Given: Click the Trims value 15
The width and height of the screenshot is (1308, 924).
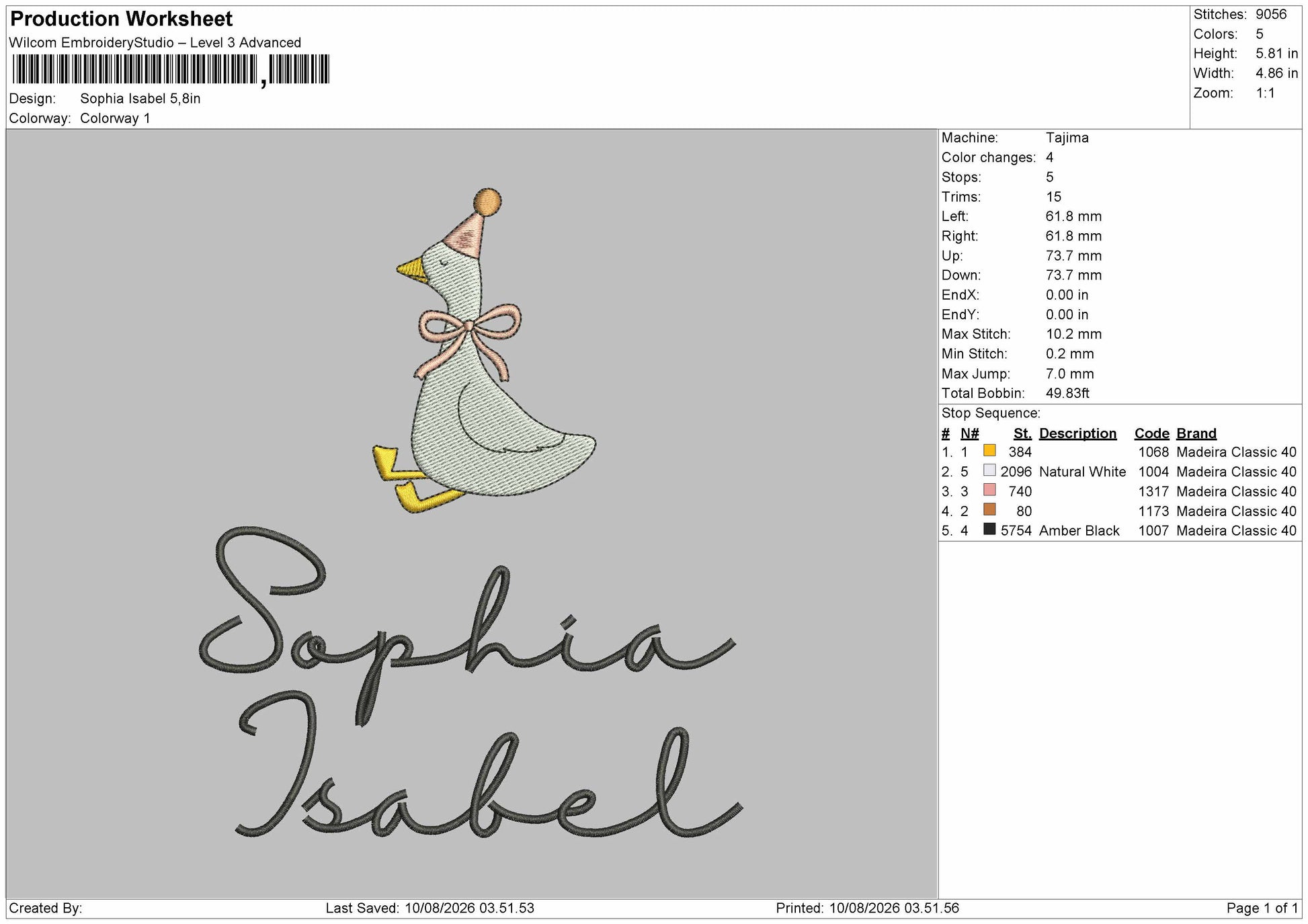Looking at the screenshot, I should (x=1054, y=197).
